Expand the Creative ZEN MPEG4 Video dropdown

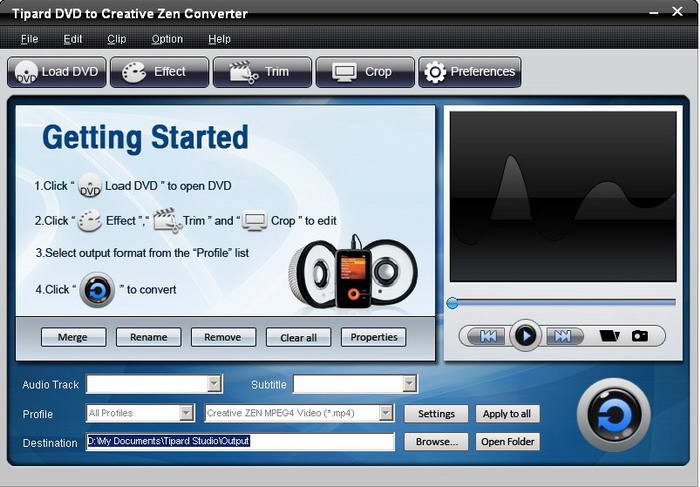click(x=386, y=413)
